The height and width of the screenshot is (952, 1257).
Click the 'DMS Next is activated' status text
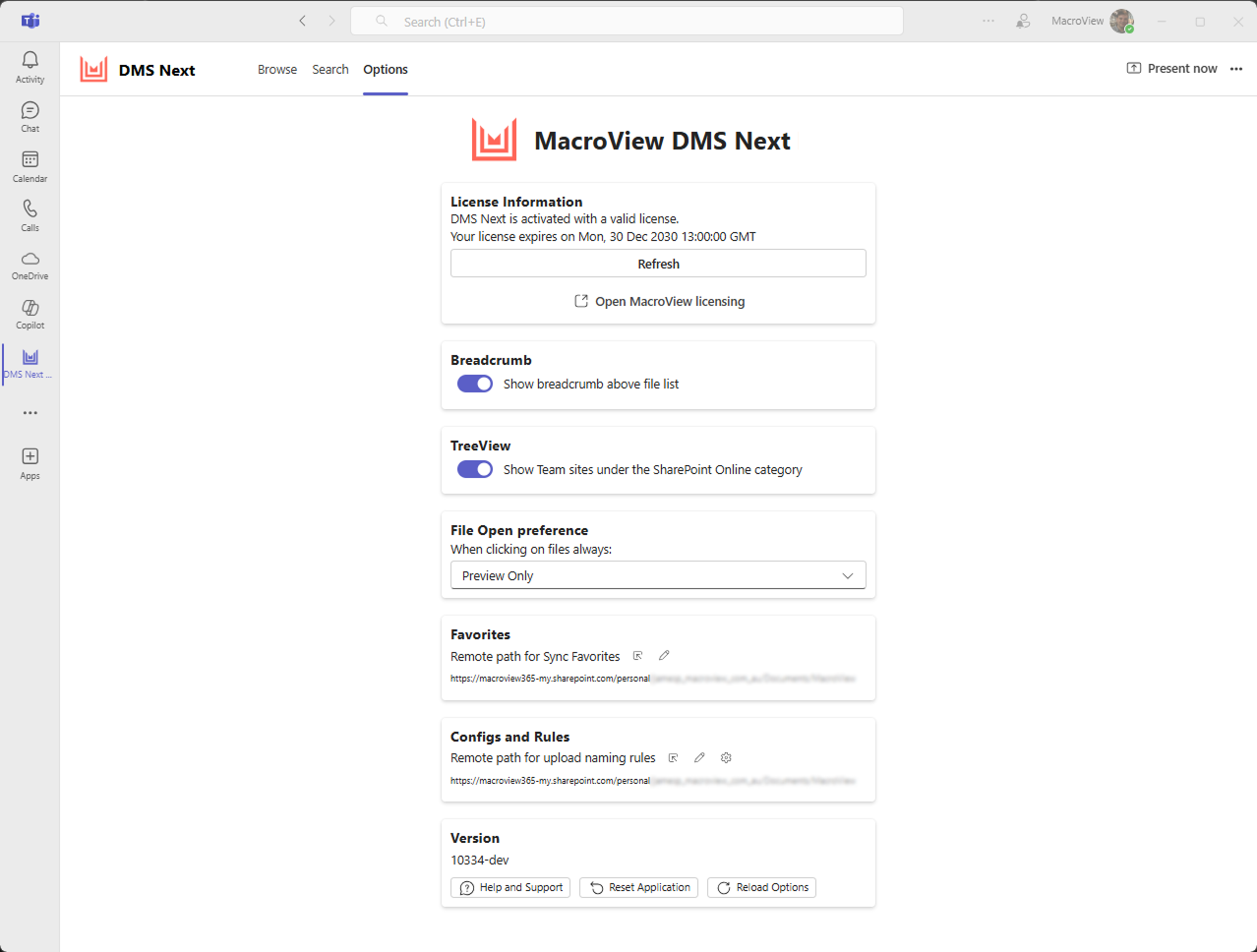565,219
